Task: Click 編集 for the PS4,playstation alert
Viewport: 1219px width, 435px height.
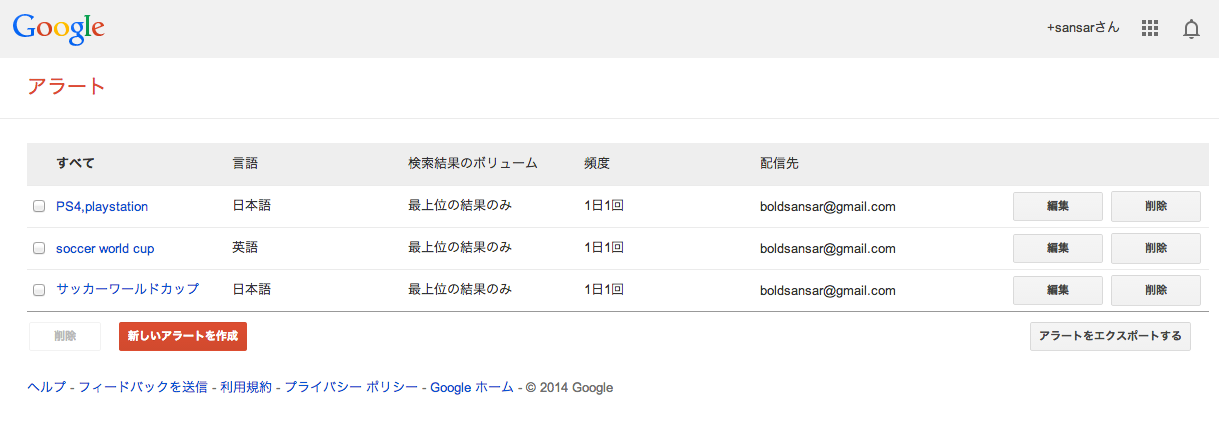Action: [1058, 207]
